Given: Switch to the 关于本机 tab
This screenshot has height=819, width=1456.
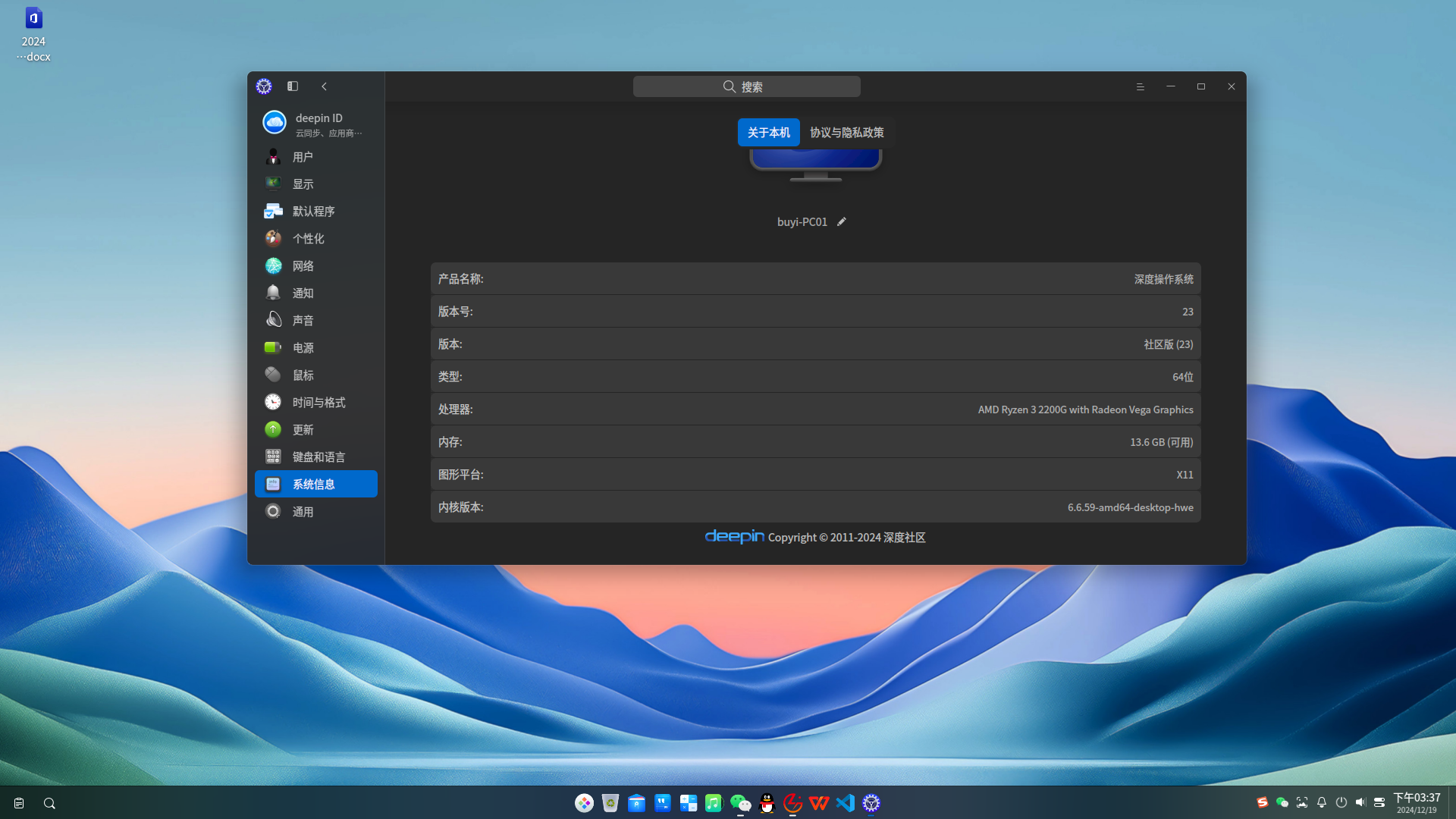Looking at the screenshot, I should (x=768, y=133).
